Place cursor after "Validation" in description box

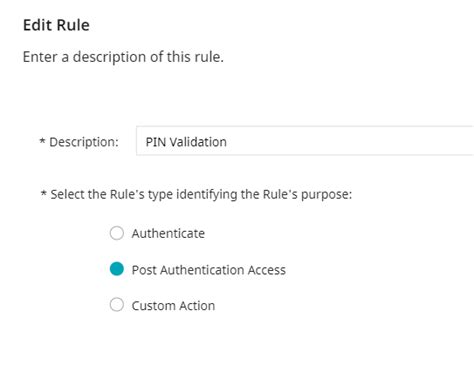228,142
